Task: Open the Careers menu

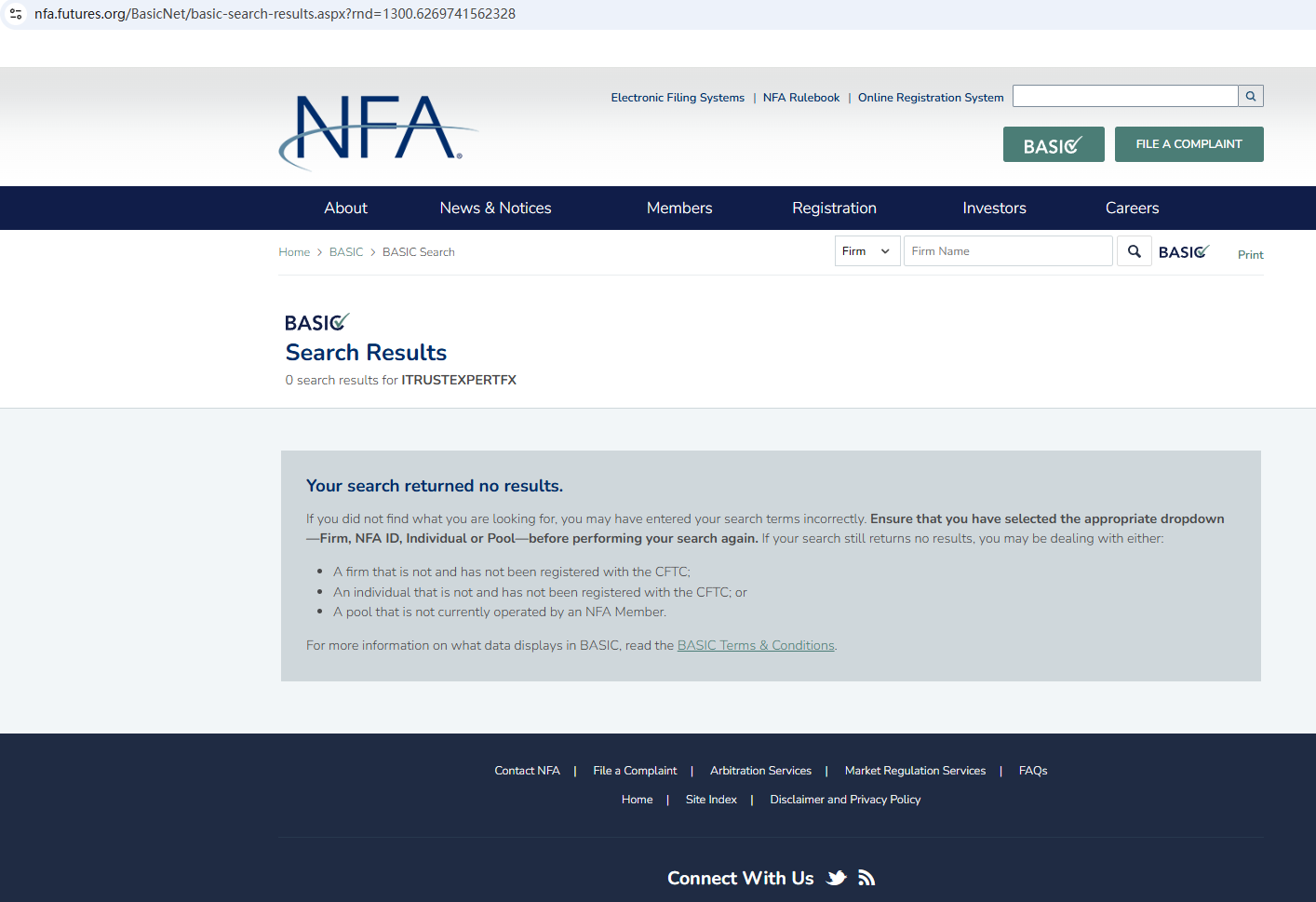Action: coord(1132,209)
